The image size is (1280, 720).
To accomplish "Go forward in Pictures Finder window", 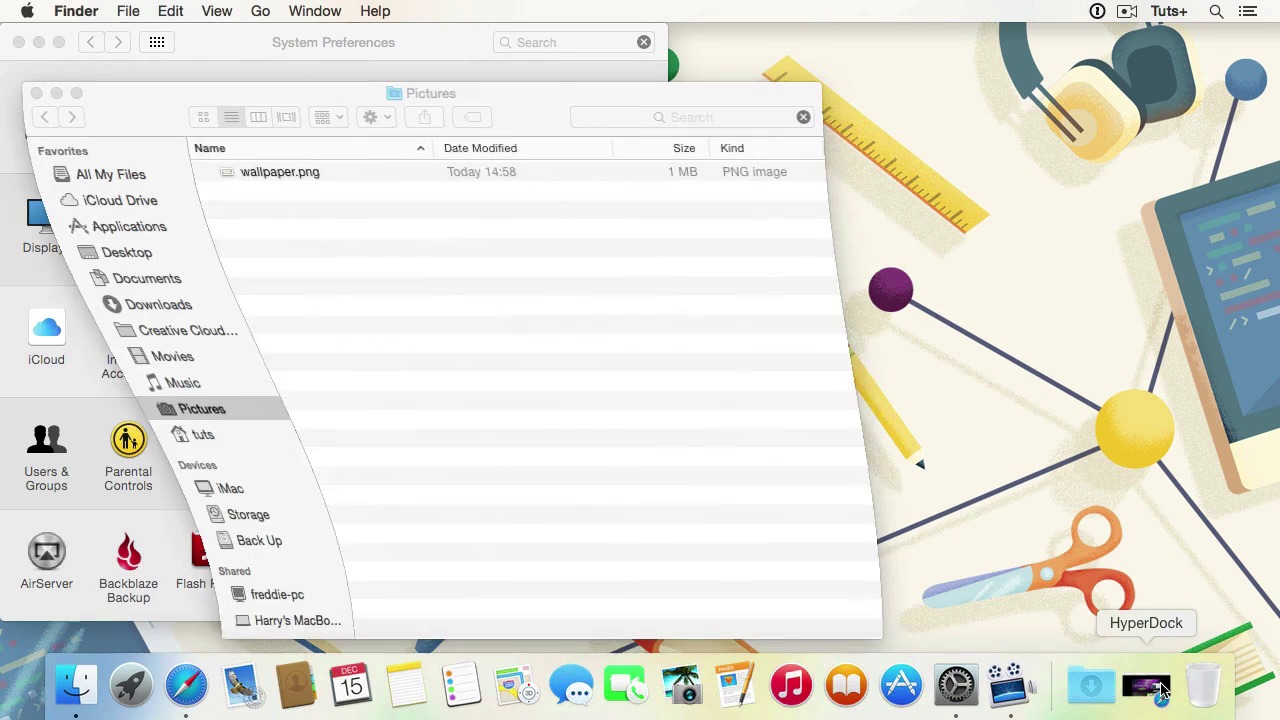I will tap(72, 117).
